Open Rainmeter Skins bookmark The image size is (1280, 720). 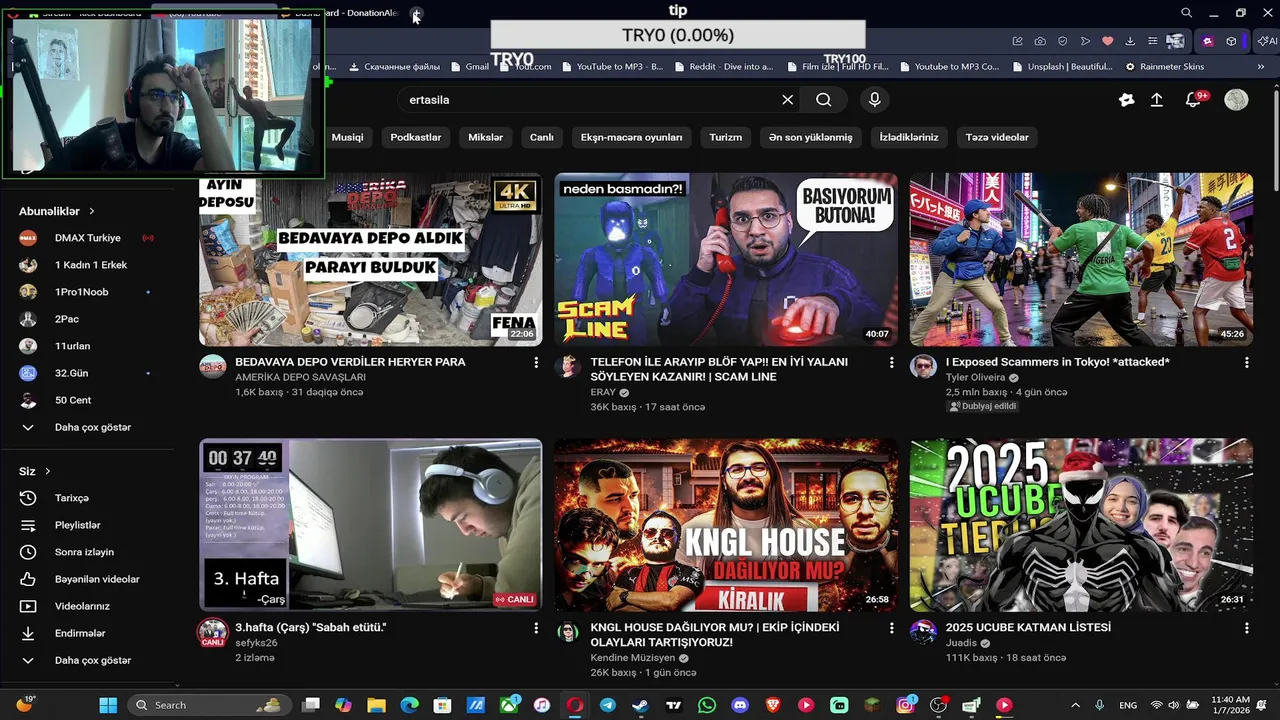pyautogui.click(x=1164, y=67)
